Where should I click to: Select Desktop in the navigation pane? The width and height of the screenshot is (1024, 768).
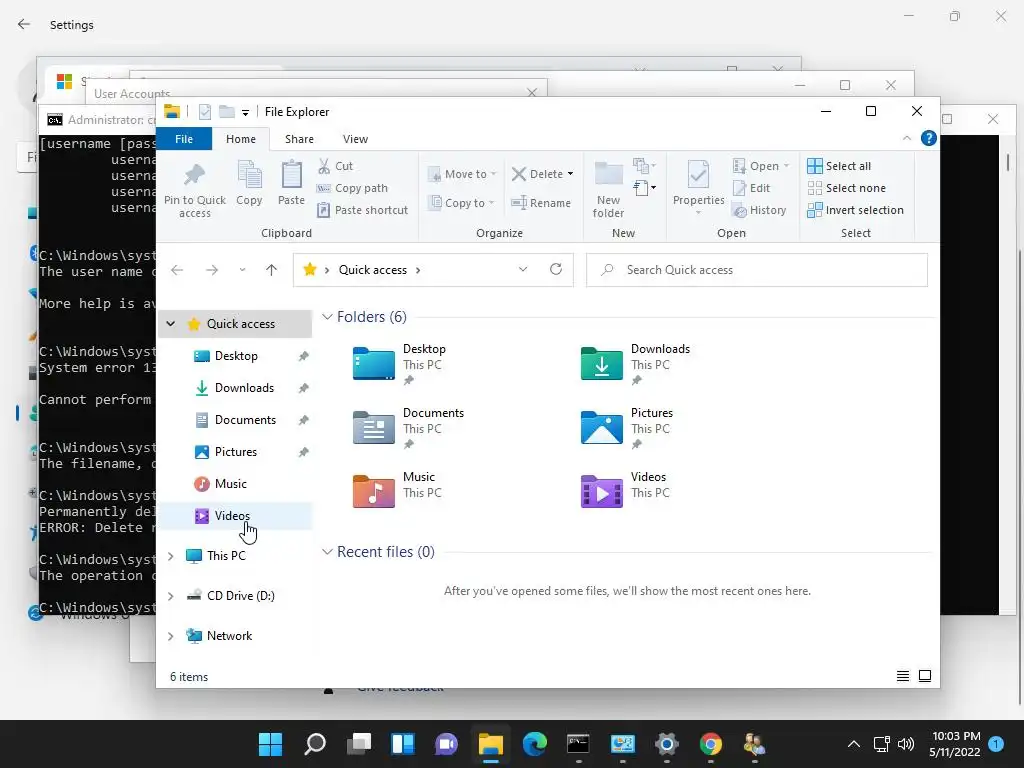point(235,355)
